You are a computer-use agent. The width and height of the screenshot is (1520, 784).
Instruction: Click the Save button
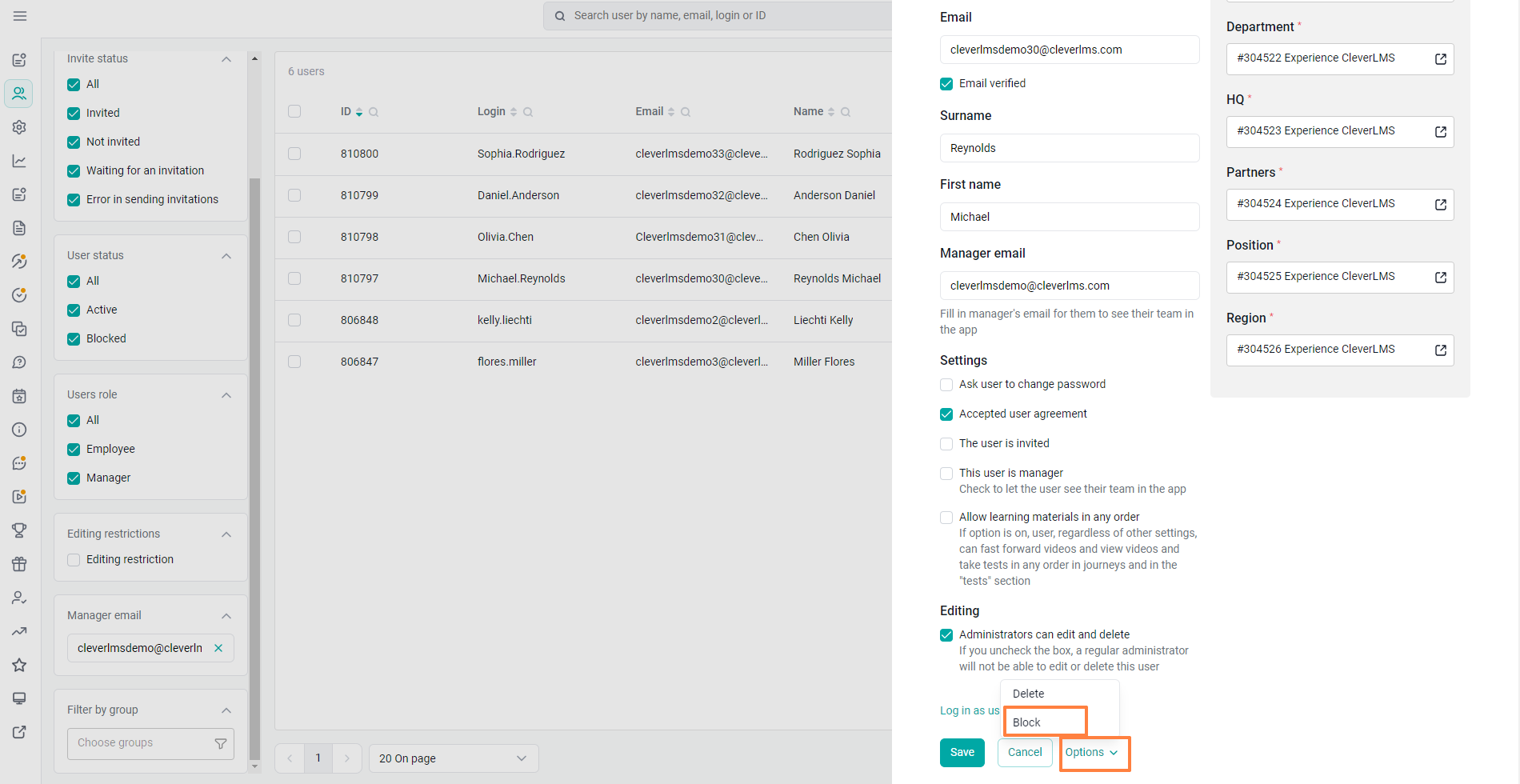(x=962, y=753)
